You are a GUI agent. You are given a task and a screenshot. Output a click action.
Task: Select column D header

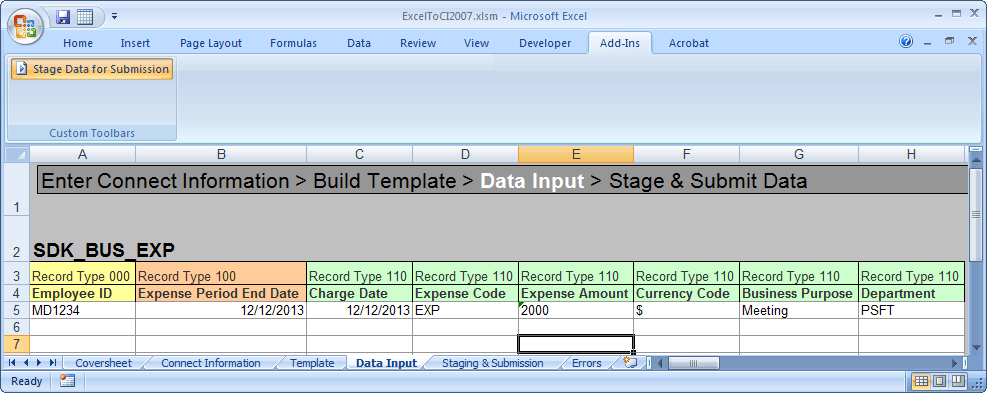coord(465,155)
